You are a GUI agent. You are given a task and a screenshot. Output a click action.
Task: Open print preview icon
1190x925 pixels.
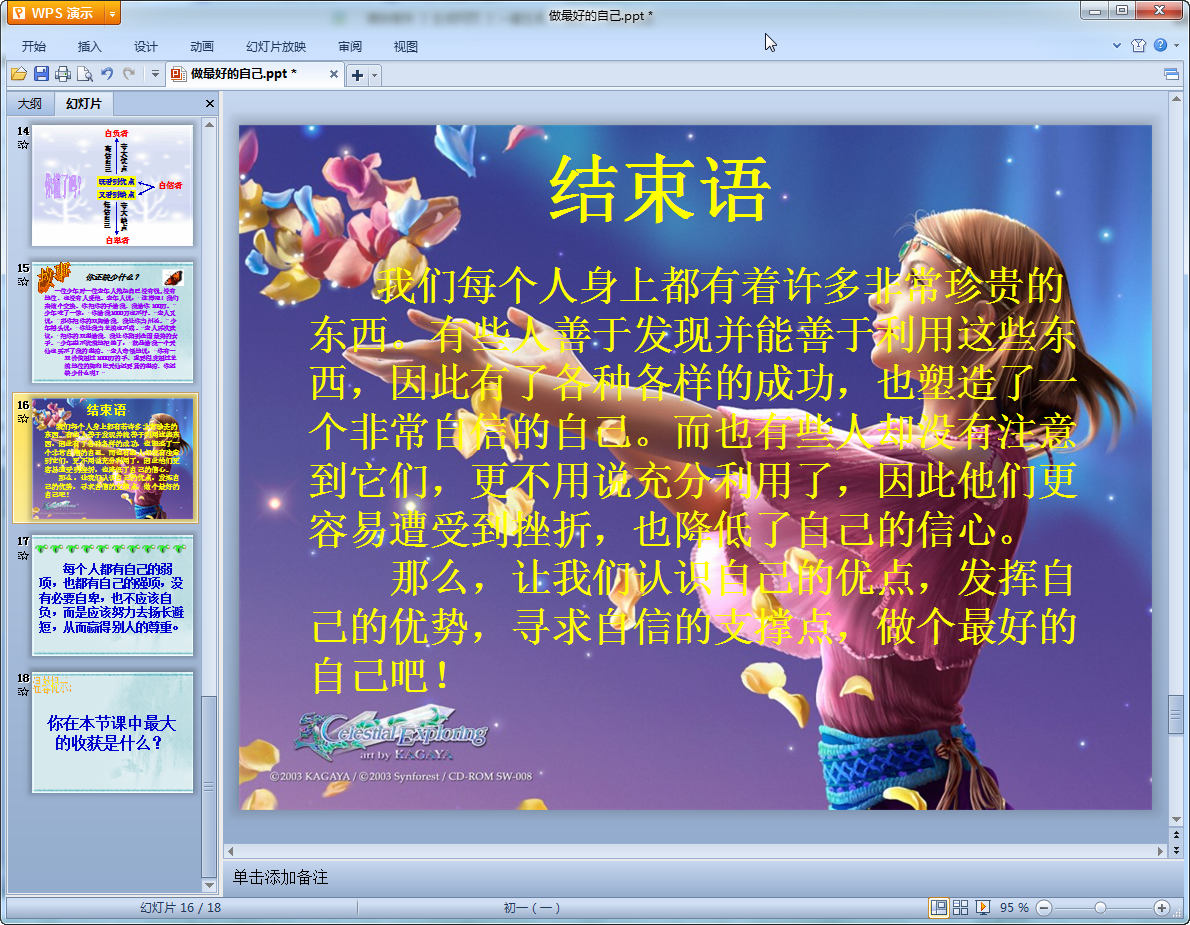(x=85, y=74)
